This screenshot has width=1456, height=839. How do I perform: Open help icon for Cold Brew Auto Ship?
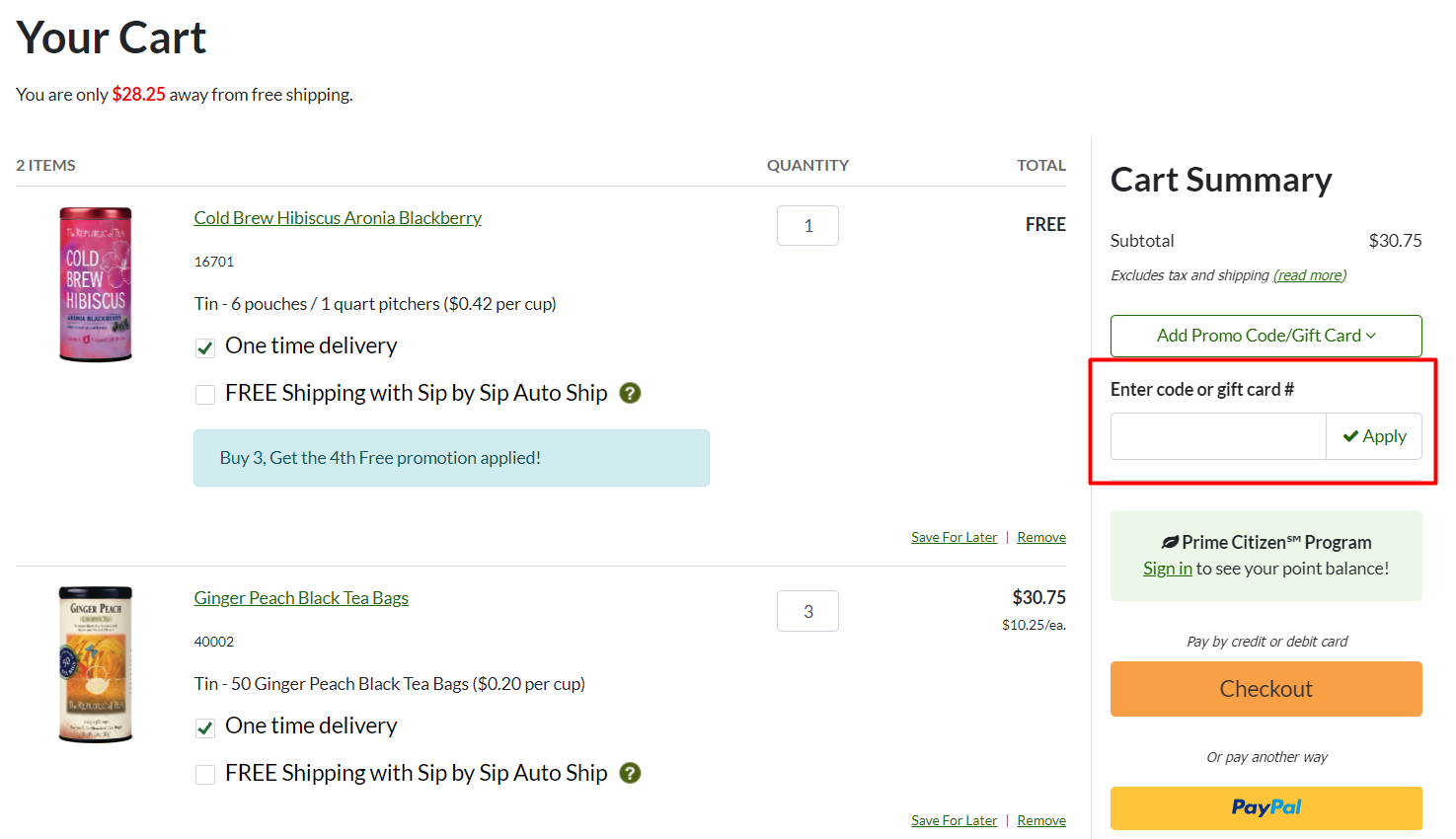[x=630, y=393]
